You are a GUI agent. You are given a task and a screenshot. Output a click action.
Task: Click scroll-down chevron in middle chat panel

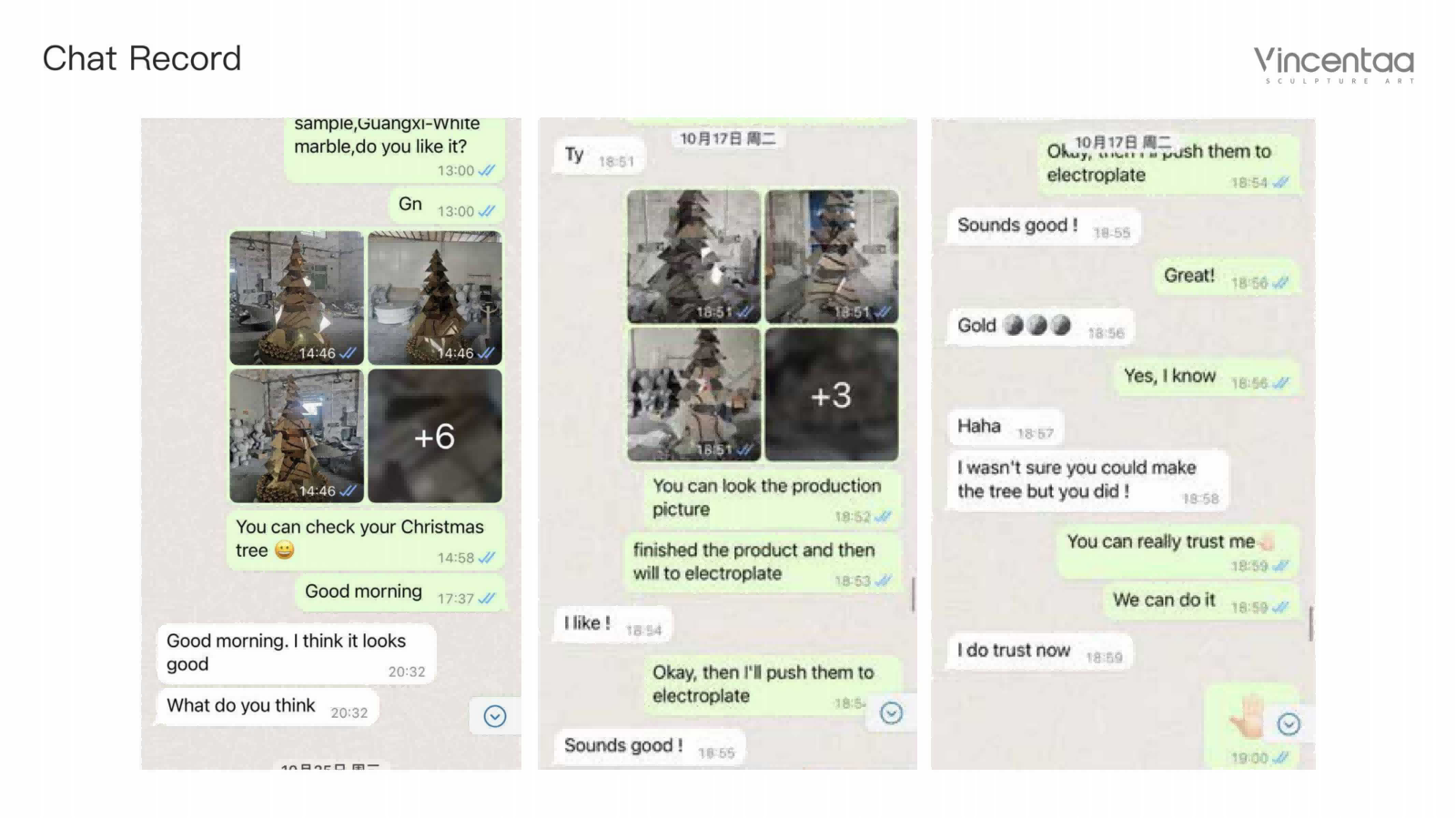(x=892, y=712)
